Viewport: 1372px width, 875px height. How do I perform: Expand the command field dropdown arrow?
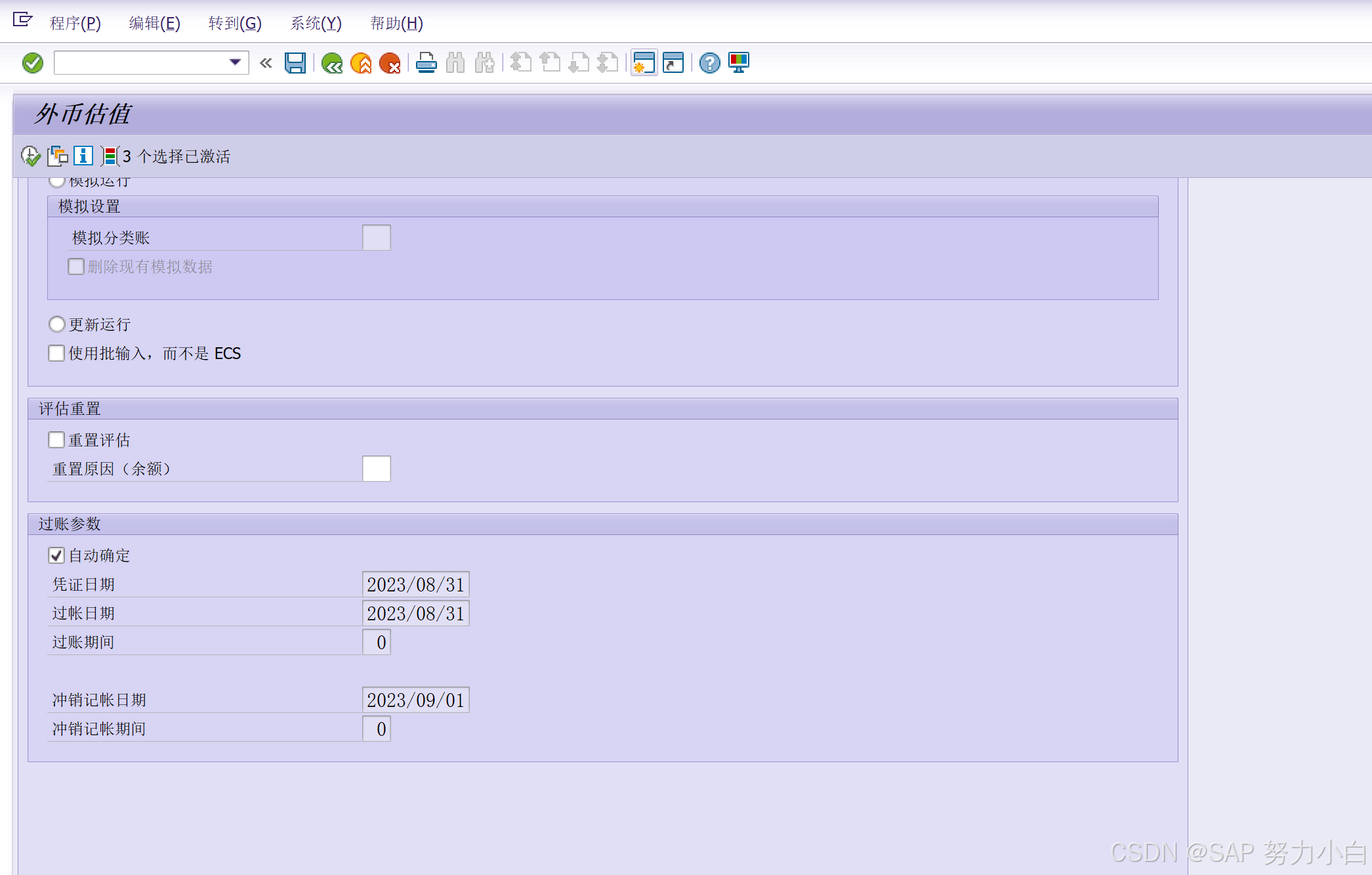[235, 62]
